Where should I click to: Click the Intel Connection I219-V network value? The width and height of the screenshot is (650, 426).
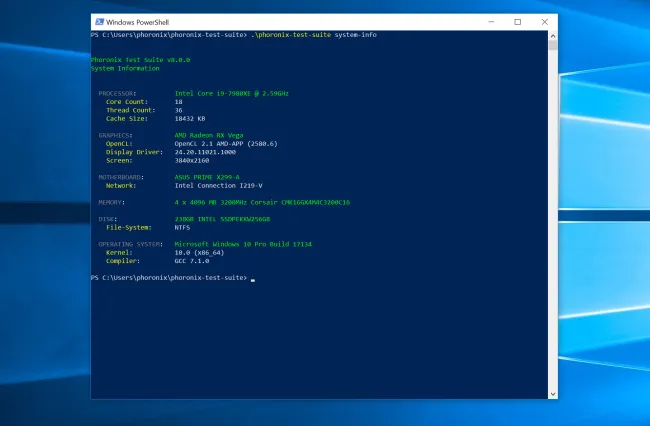(218, 185)
